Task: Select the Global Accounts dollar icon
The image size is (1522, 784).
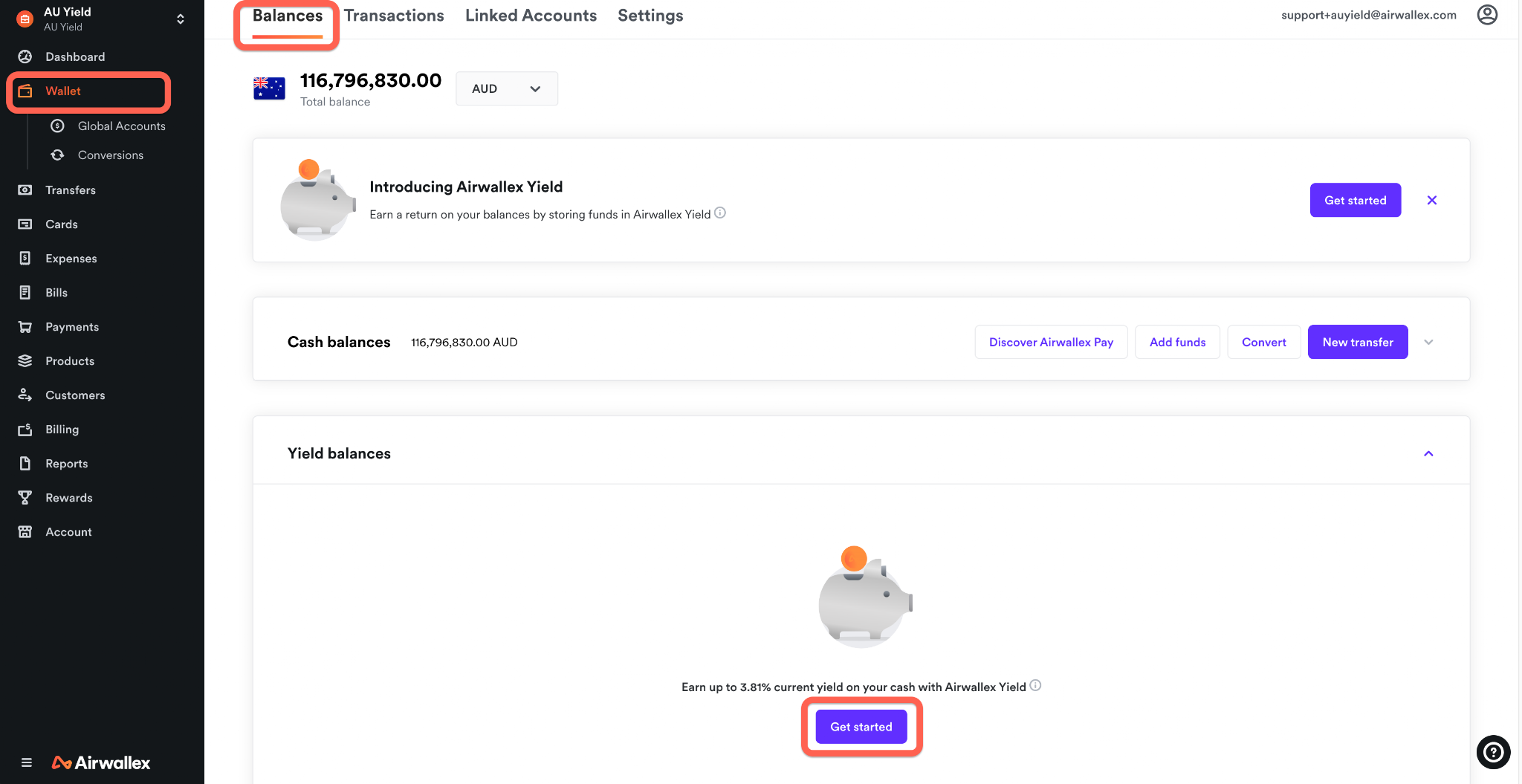Action: pos(57,126)
